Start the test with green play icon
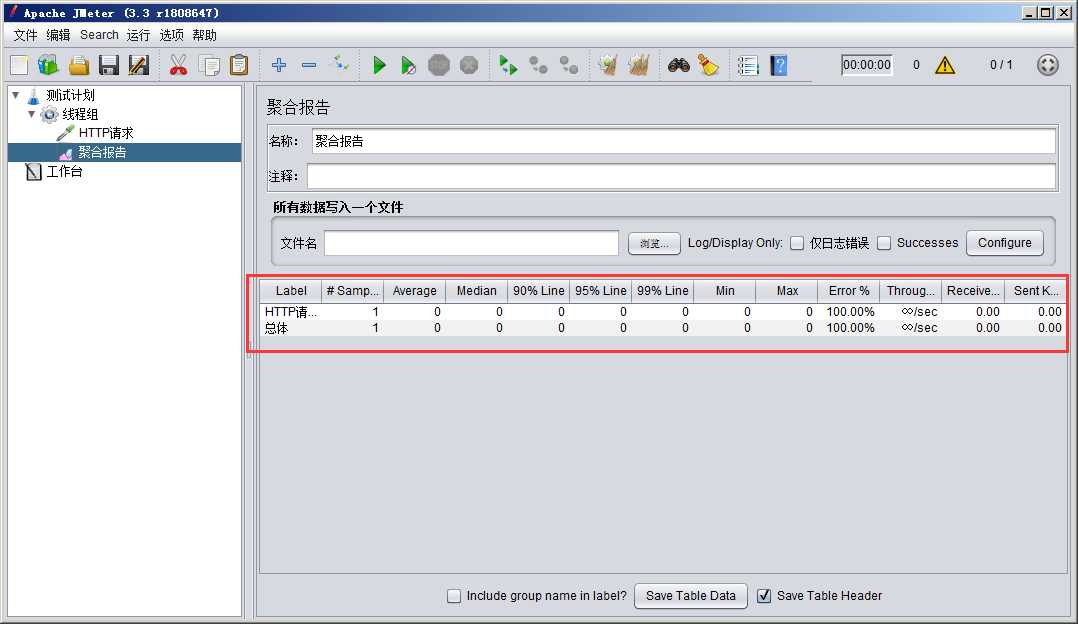 click(x=379, y=65)
